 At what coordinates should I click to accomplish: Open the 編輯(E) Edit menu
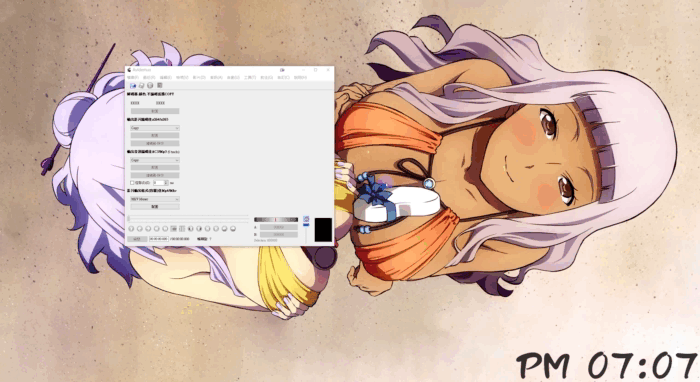tap(166, 78)
